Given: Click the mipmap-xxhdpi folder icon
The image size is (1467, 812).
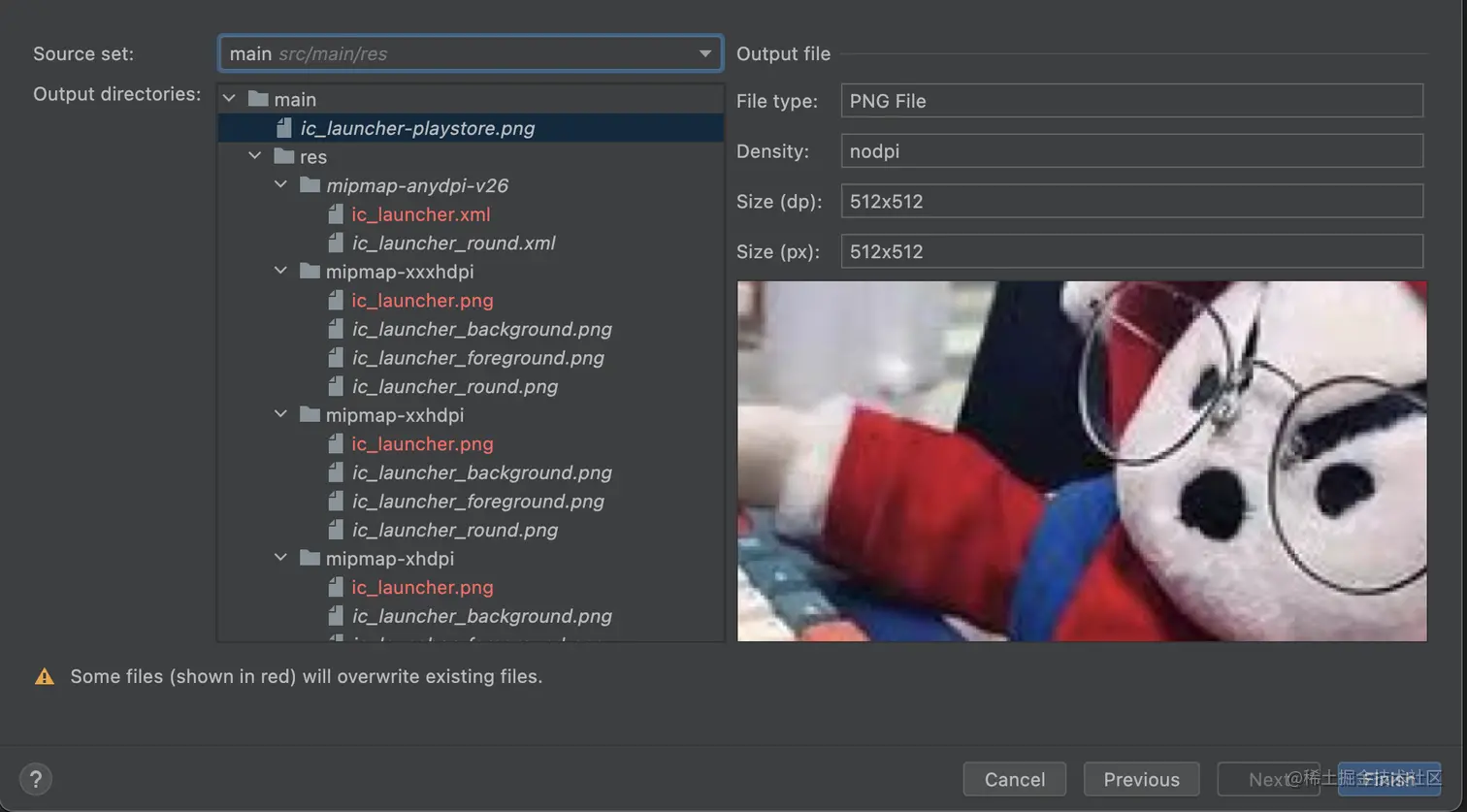Looking at the screenshot, I should (310, 414).
